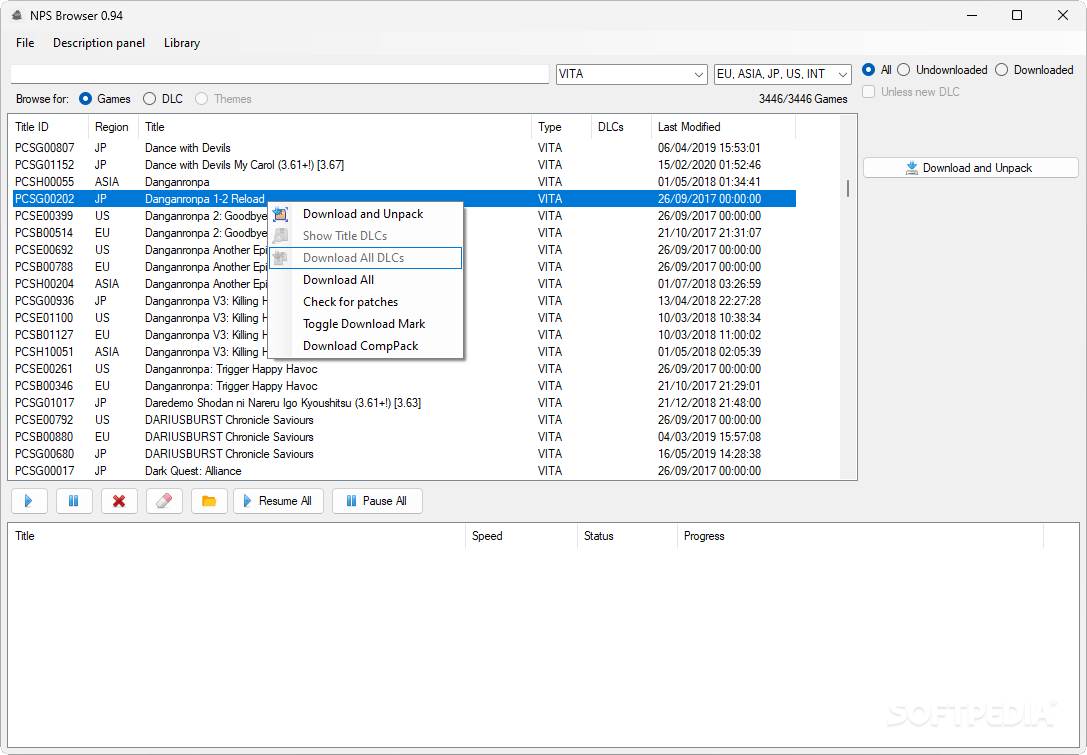The height and width of the screenshot is (755, 1087).
Task: Click Title ID PCSB00514
Action: (44, 233)
